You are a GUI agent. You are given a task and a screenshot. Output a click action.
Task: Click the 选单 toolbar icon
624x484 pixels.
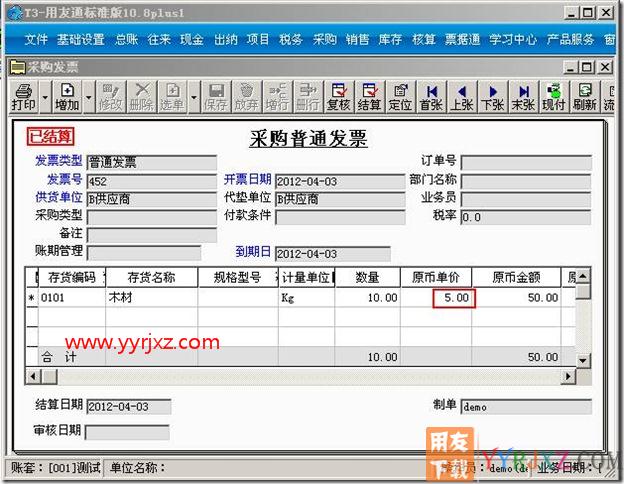(x=172, y=97)
